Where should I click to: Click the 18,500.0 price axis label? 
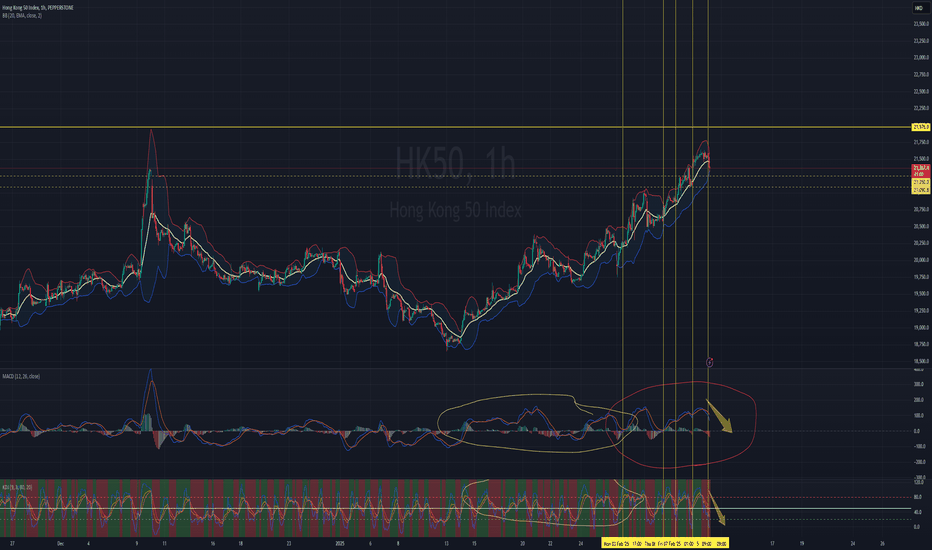click(921, 361)
